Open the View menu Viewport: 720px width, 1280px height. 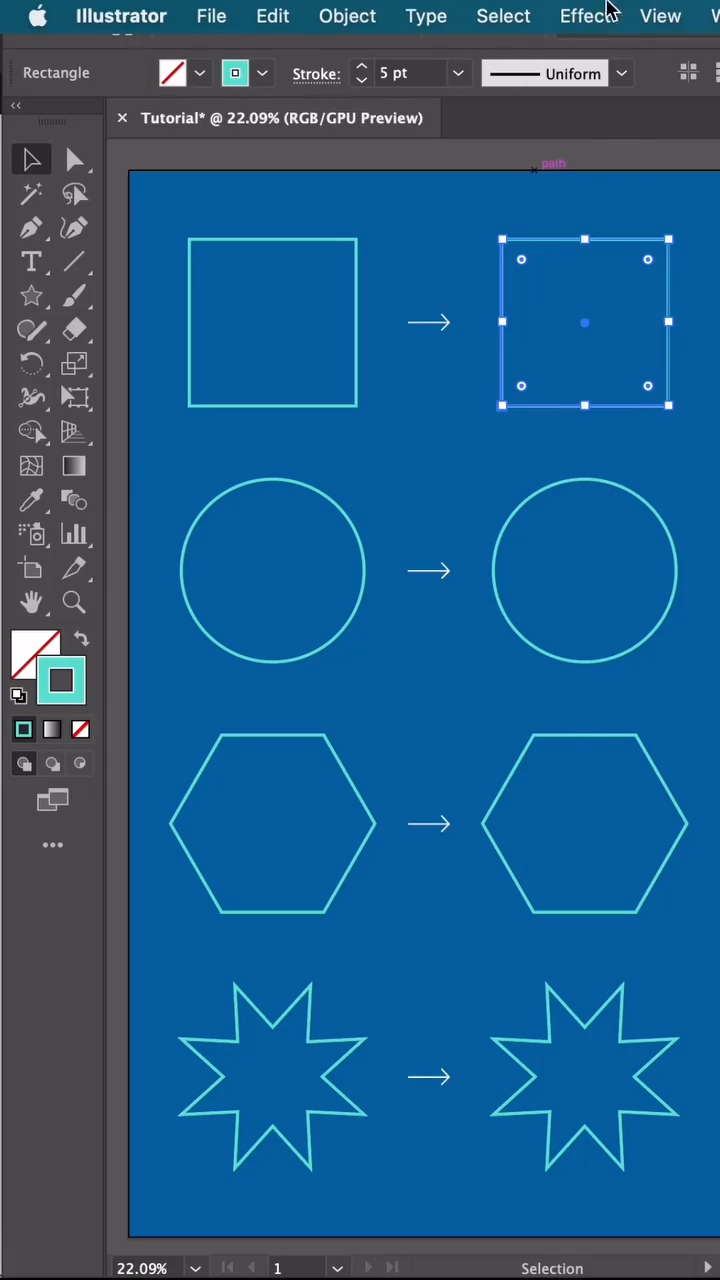pos(660,16)
